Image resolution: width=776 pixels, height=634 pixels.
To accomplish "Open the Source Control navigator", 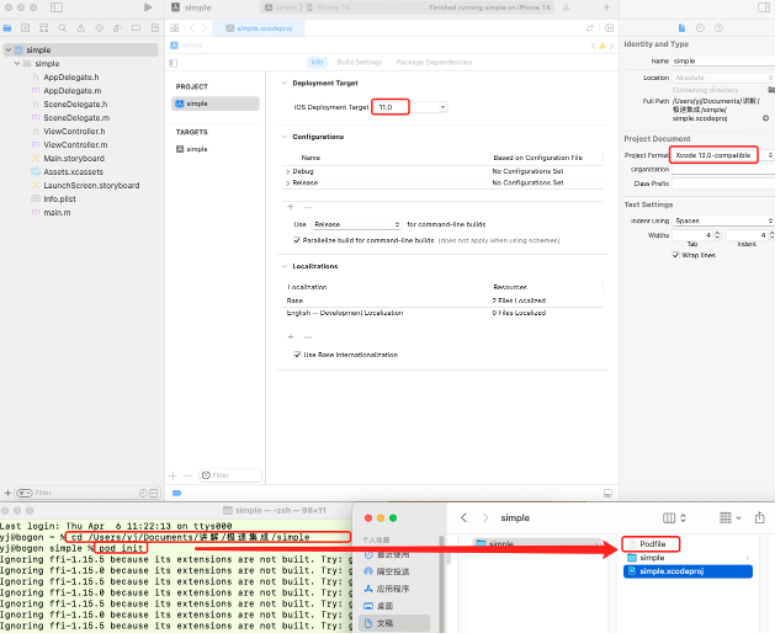I will tap(25, 28).
